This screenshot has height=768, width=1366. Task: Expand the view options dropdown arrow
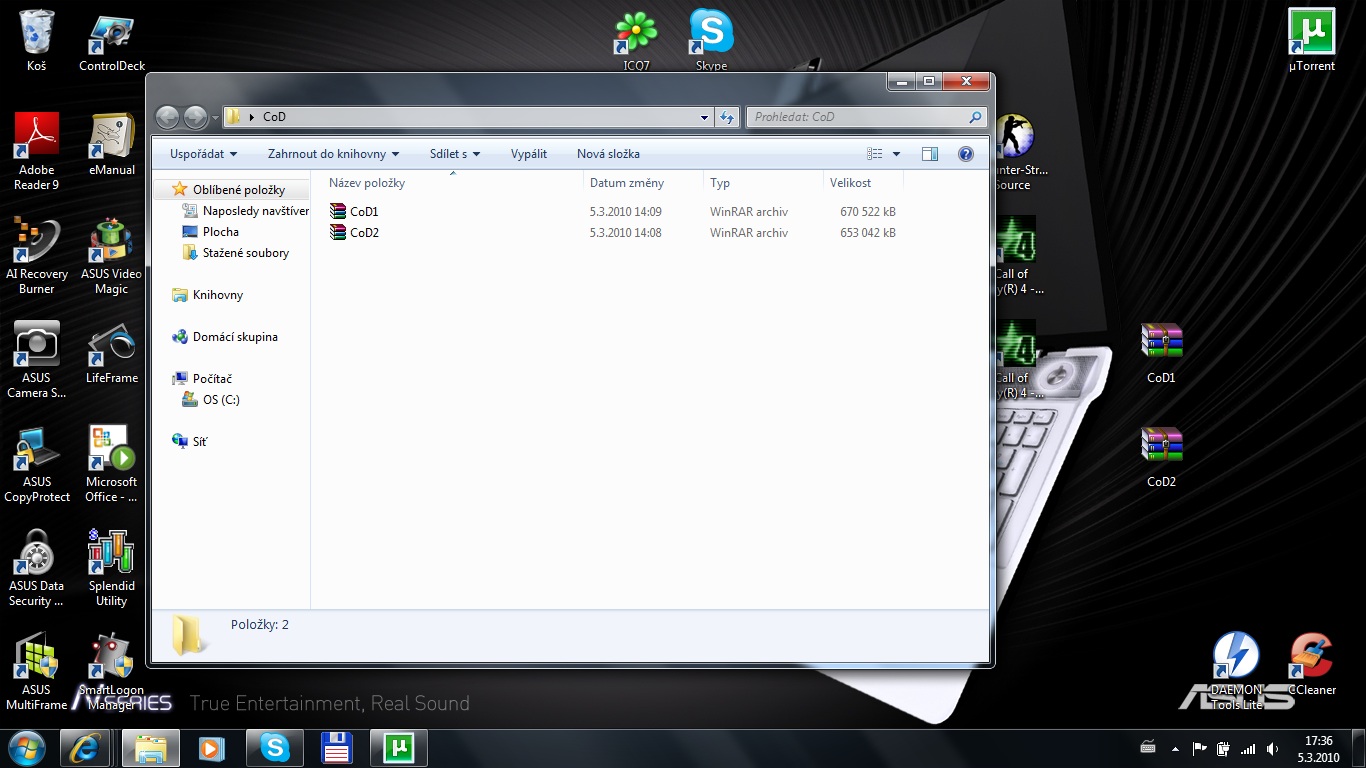point(896,154)
